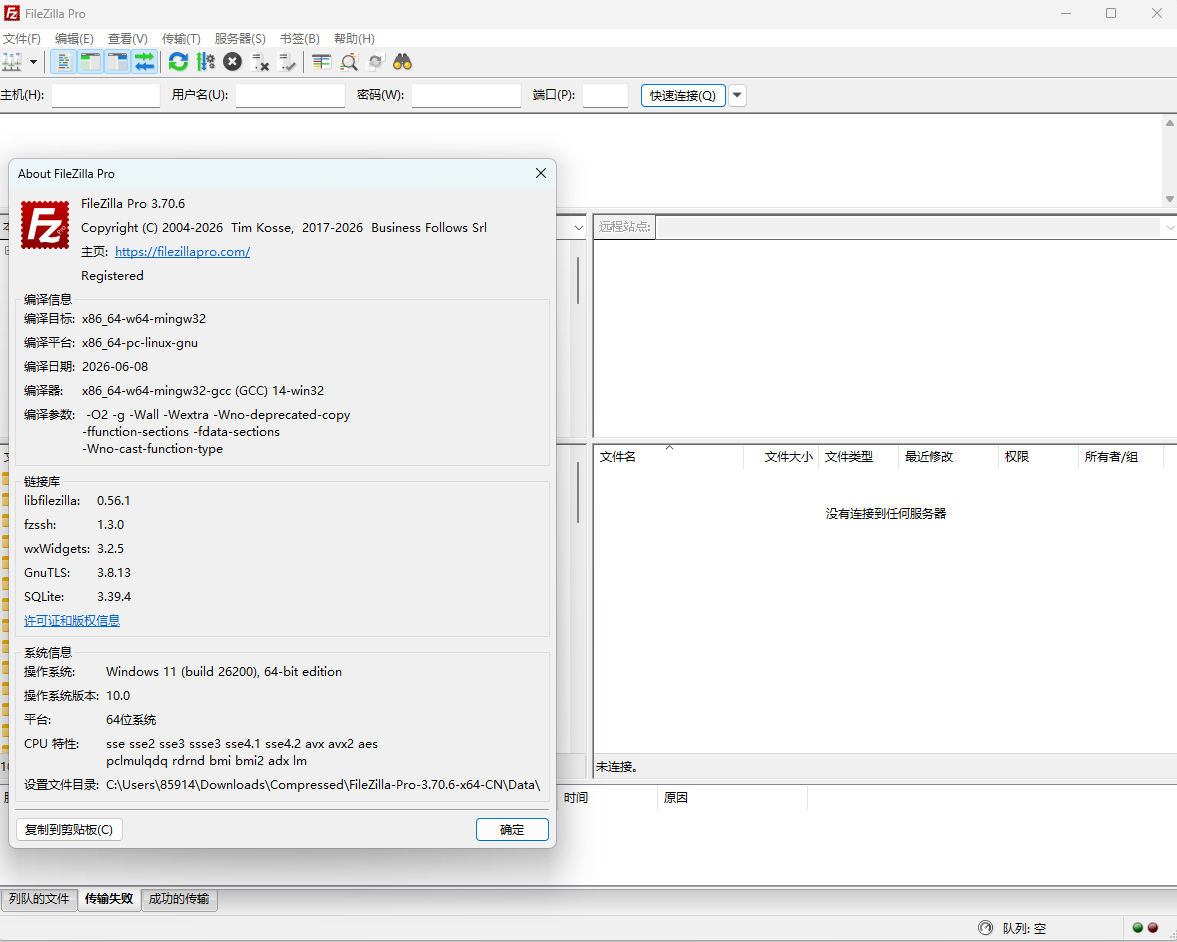
Task: Focus the 端口(P) port field
Action: (x=605, y=95)
